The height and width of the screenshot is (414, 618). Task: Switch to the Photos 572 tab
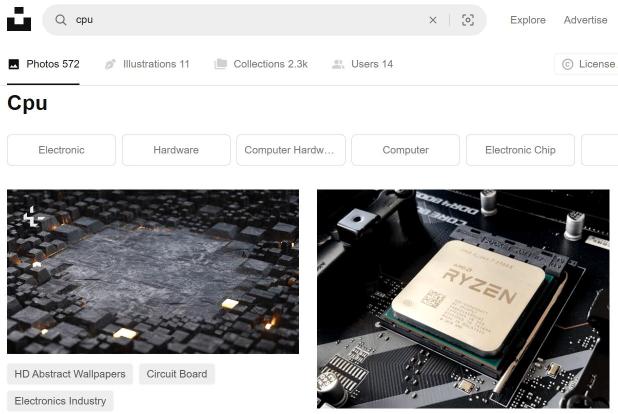point(43,64)
